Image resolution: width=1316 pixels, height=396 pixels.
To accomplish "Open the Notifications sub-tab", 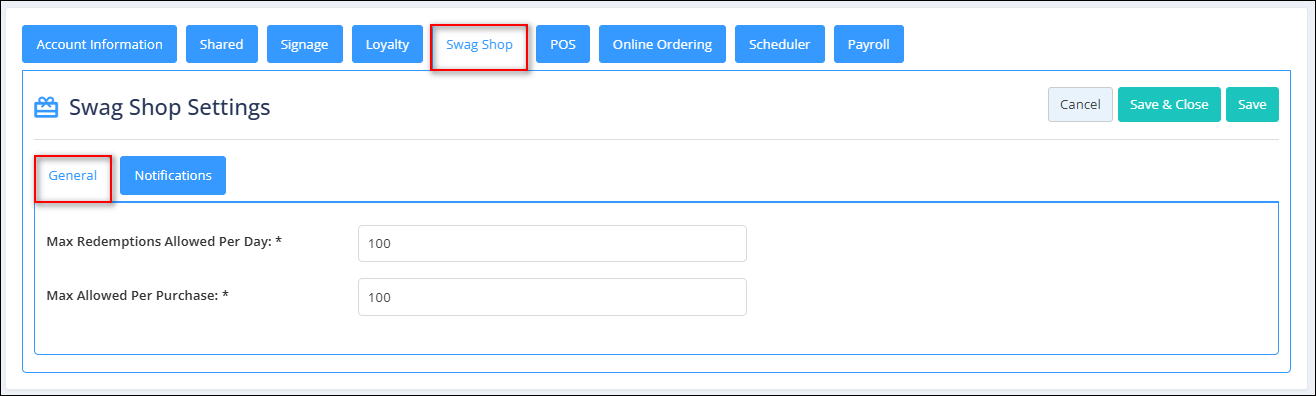I will [x=173, y=175].
